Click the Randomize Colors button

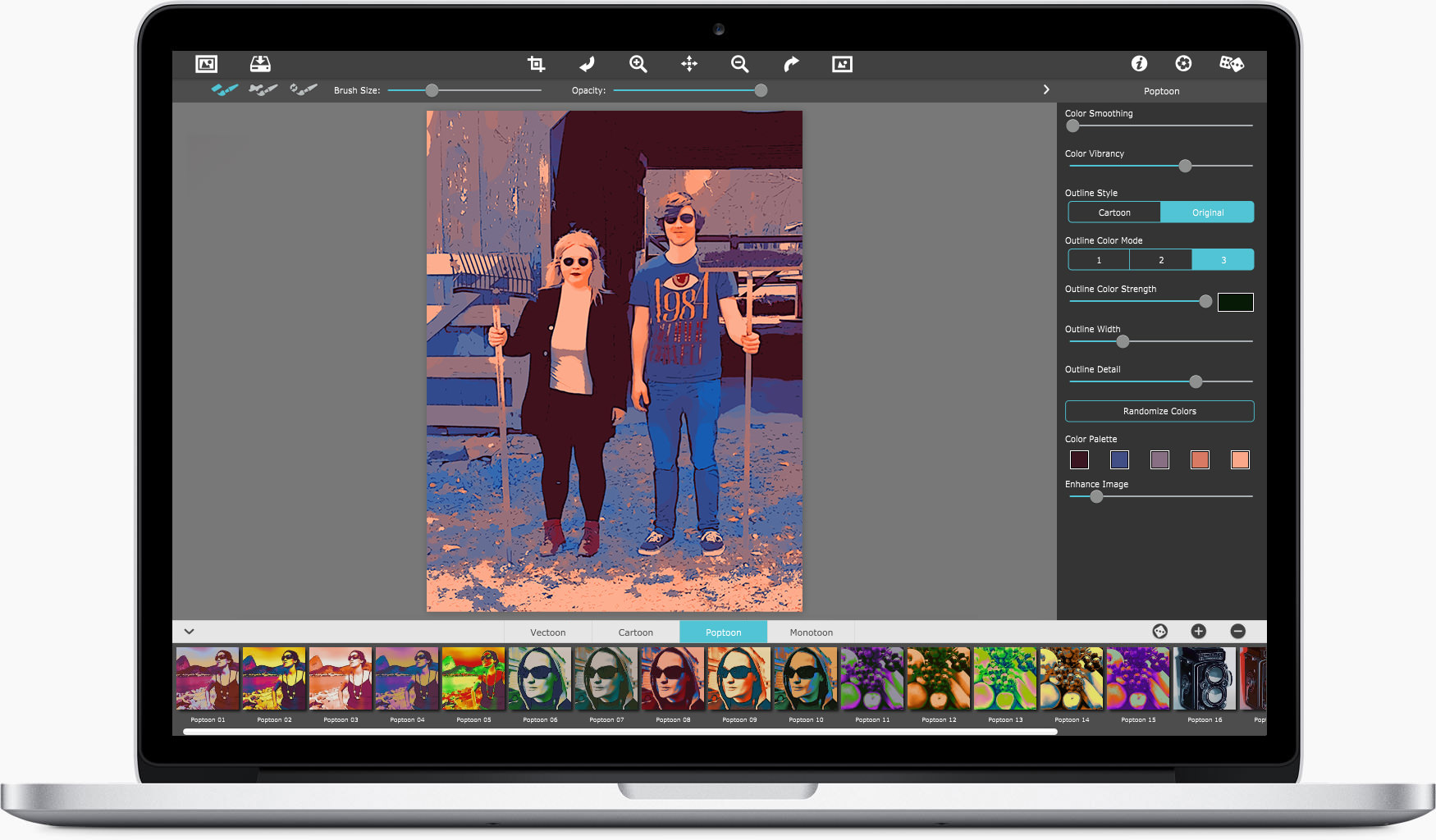[x=1159, y=411]
